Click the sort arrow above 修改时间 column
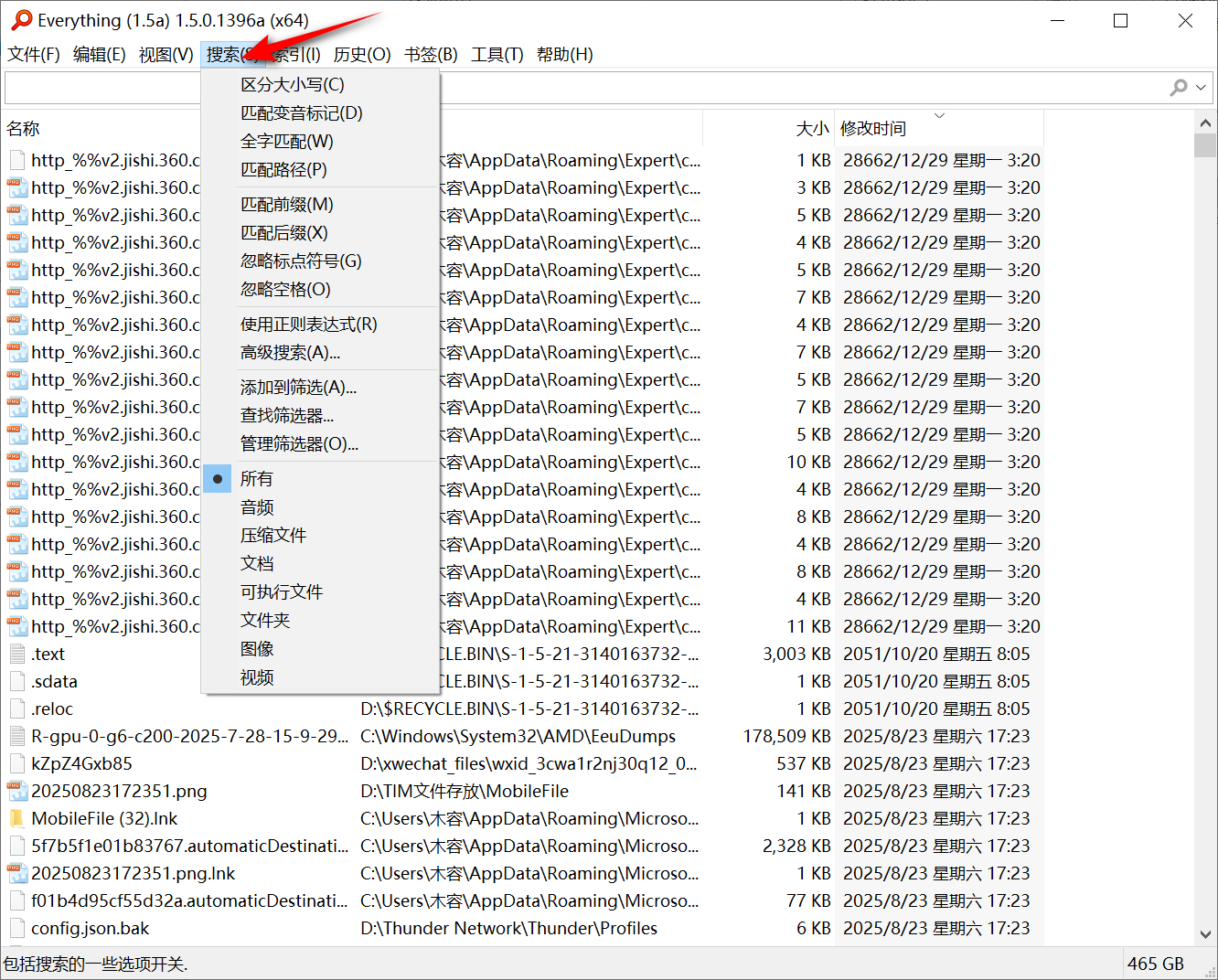1218x980 pixels. 939,115
